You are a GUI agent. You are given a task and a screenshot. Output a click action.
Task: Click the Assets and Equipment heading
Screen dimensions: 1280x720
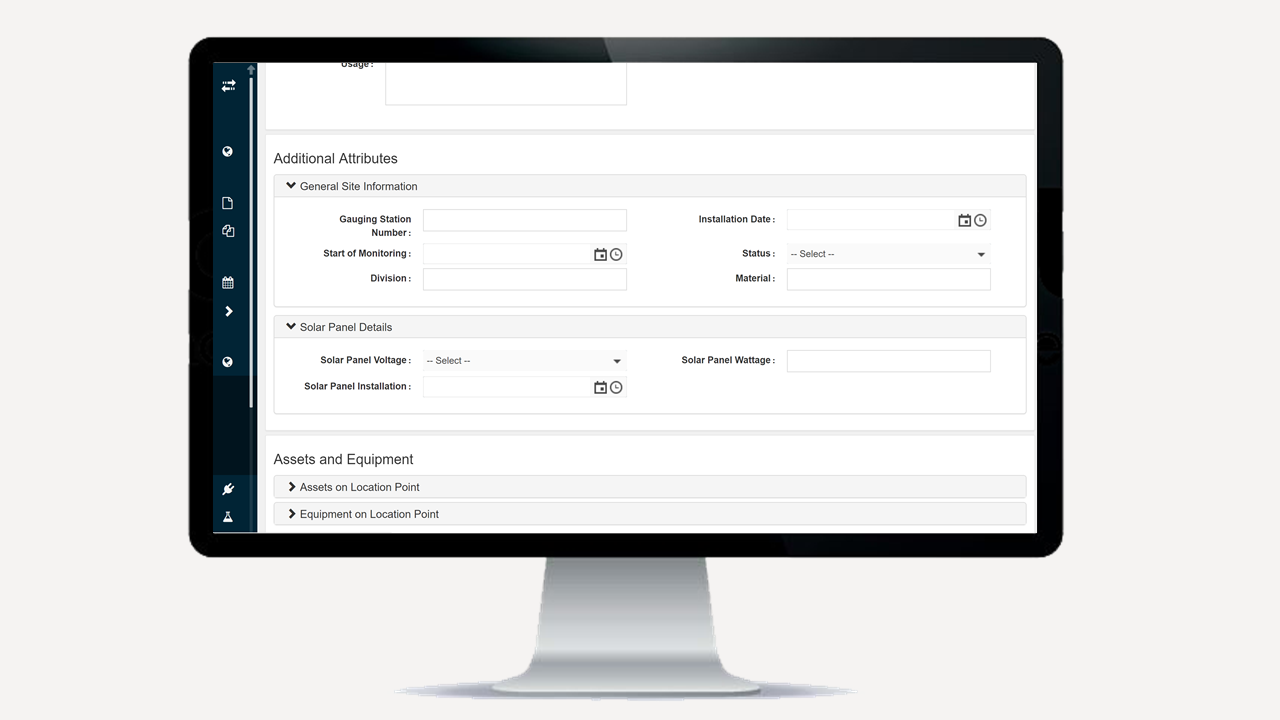click(x=343, y=459)
